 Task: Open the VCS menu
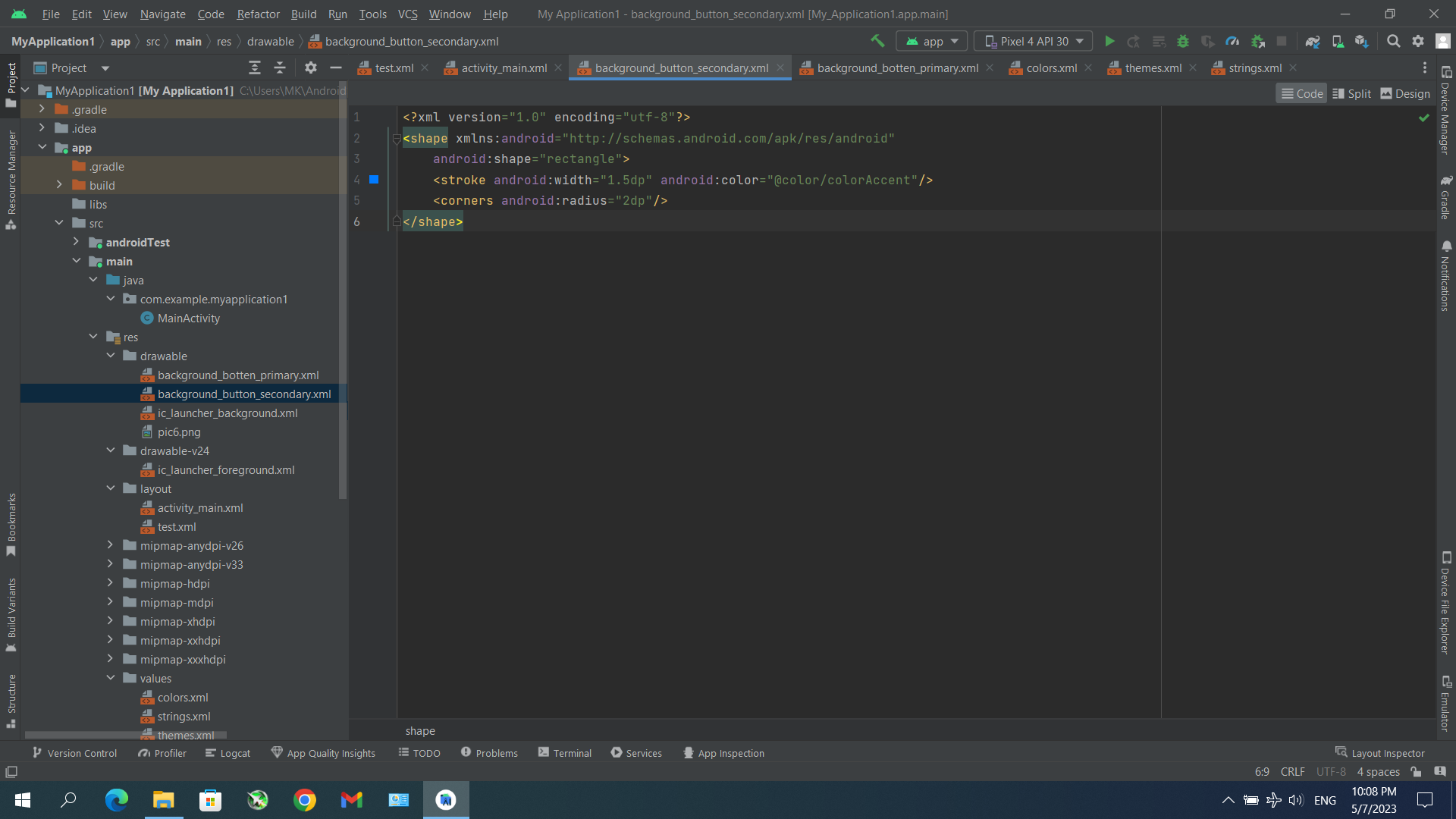click(x=407, y=14)
